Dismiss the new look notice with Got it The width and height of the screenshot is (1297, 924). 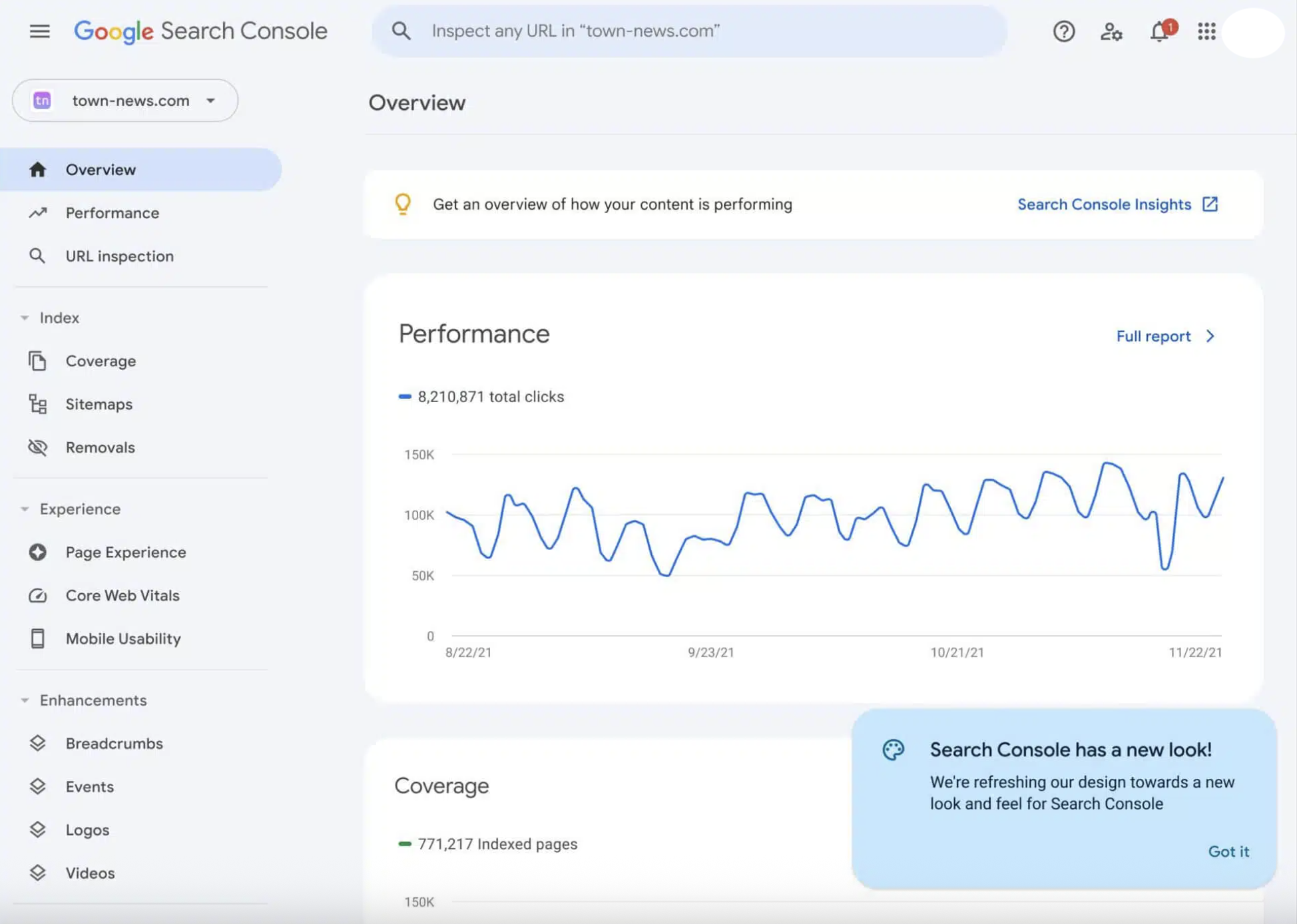1228,851
